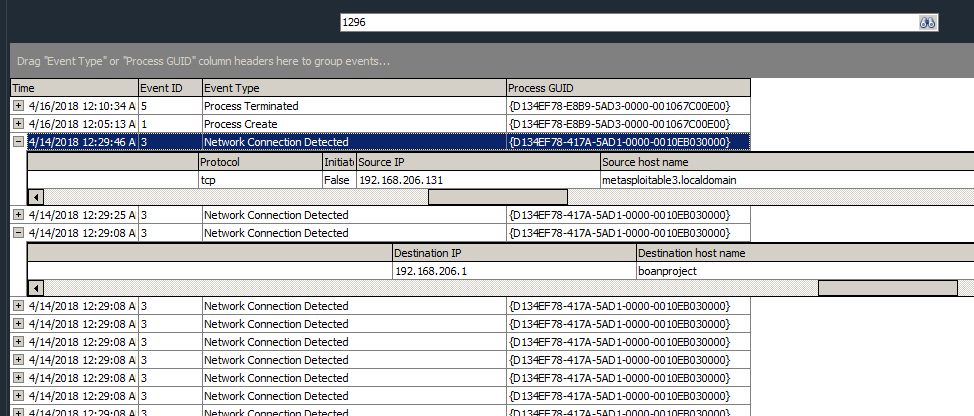Image resolution: width=974 pixels, height=416 pixels.
Task: Select the 4/16/2018 12:05:13 time cell
Action: [x=82, y=124]
